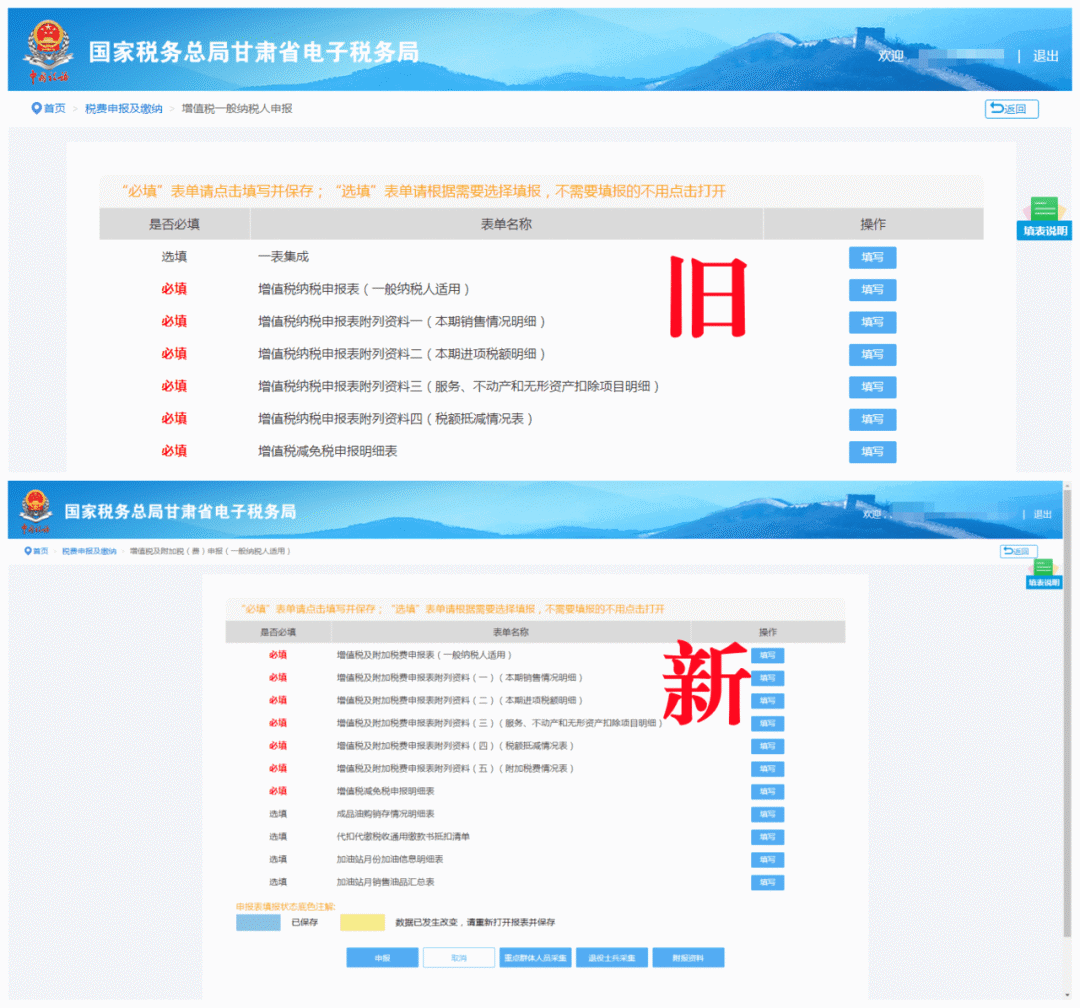The image size is (1080, 1008).
Task: Select 代扣代缴税收通用缴款书抵扣清单 text
Action: tap(403, 836)
